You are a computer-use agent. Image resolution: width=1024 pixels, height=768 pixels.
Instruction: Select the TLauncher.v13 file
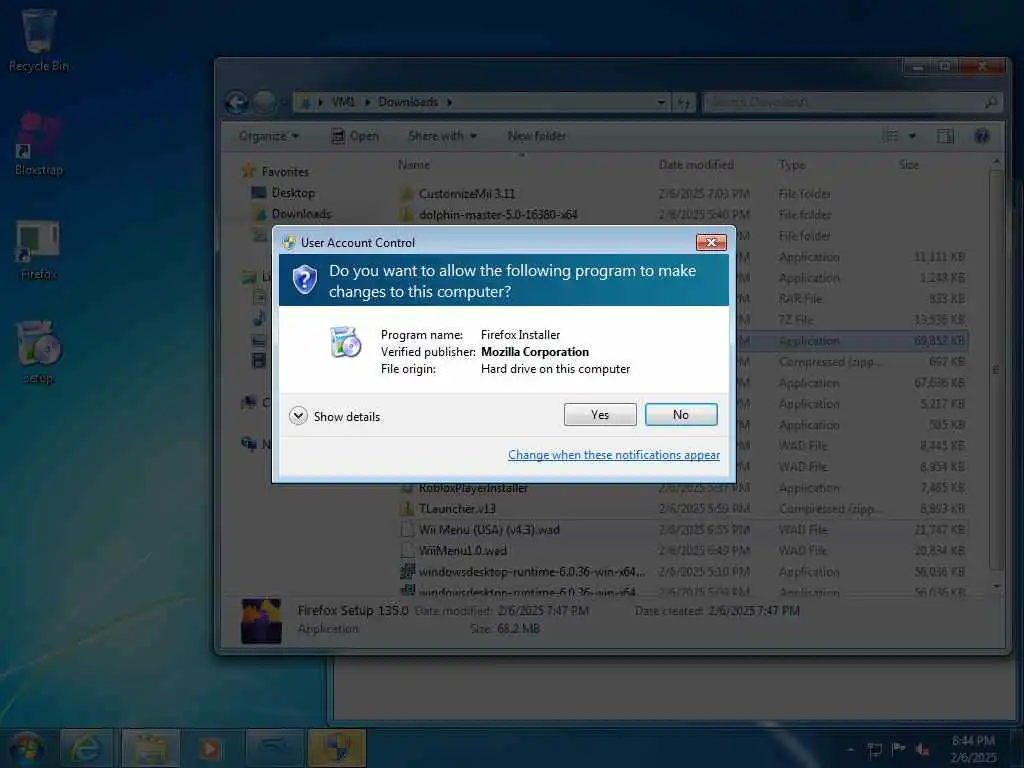point(457,509)
